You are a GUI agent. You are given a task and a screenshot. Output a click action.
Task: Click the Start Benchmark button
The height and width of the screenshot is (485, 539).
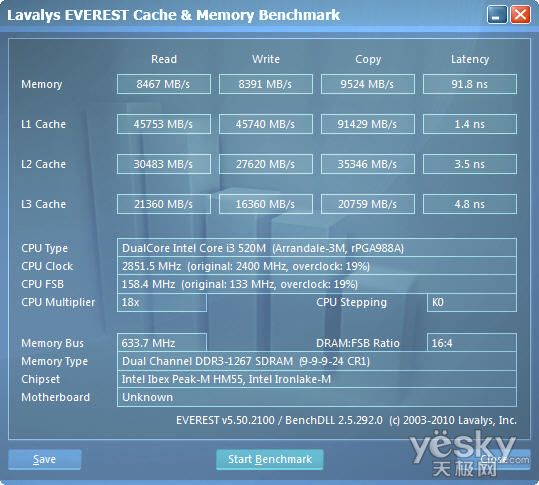[270, 459]
